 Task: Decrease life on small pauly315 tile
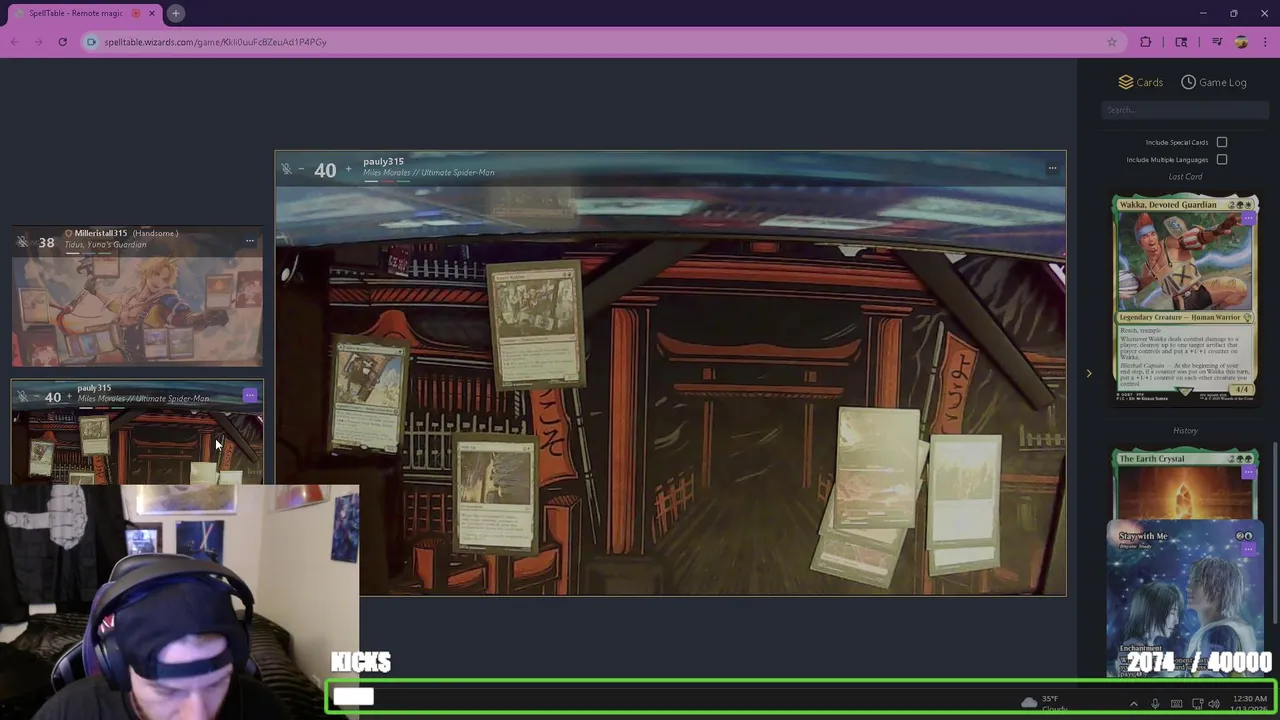pyautogui.click(x=36, y=397)
